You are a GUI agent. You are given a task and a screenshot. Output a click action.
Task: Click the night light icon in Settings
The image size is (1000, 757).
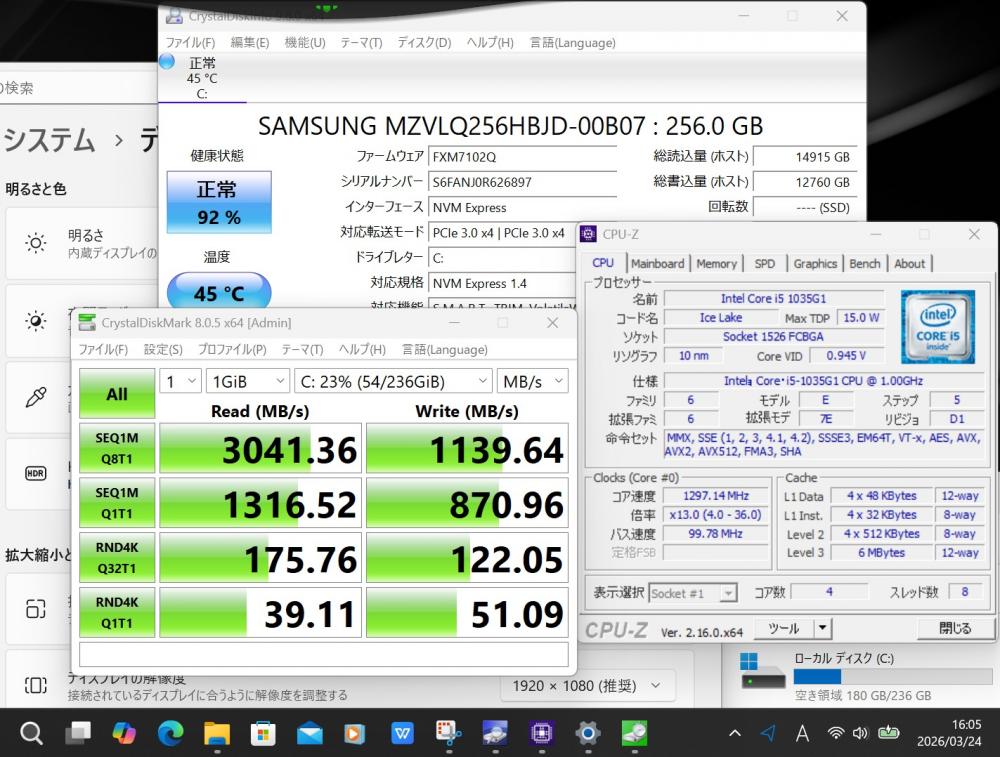(36, 320)
